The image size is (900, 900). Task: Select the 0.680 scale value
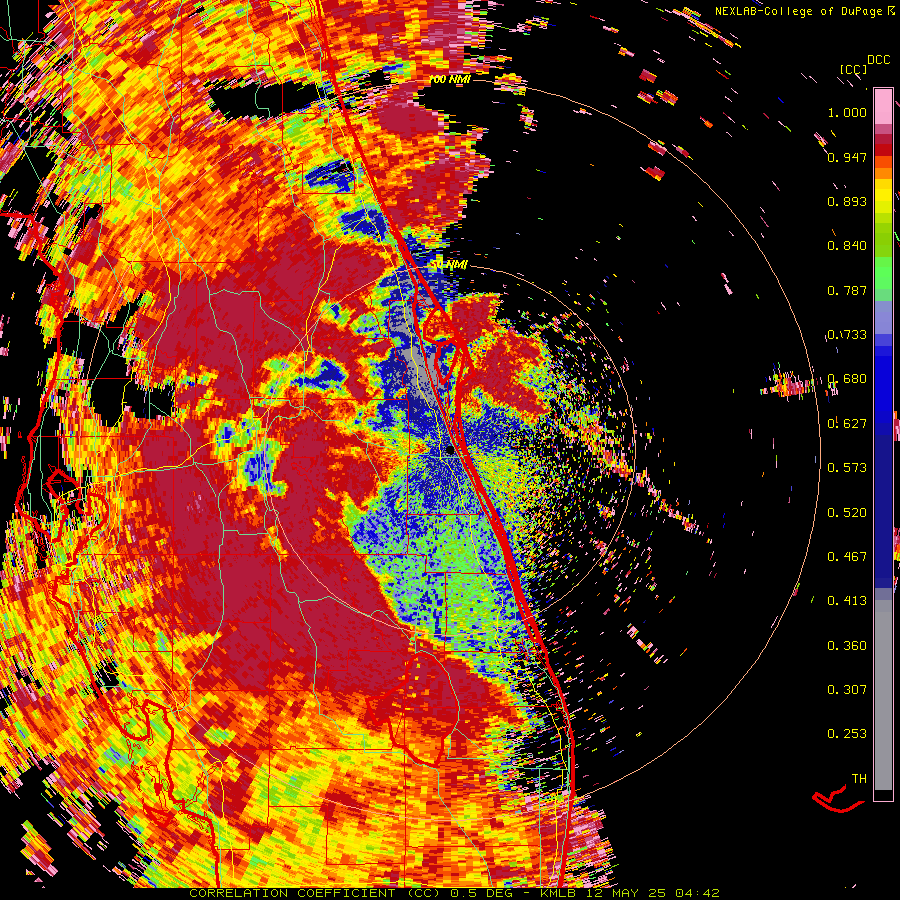tap(847, 379)
